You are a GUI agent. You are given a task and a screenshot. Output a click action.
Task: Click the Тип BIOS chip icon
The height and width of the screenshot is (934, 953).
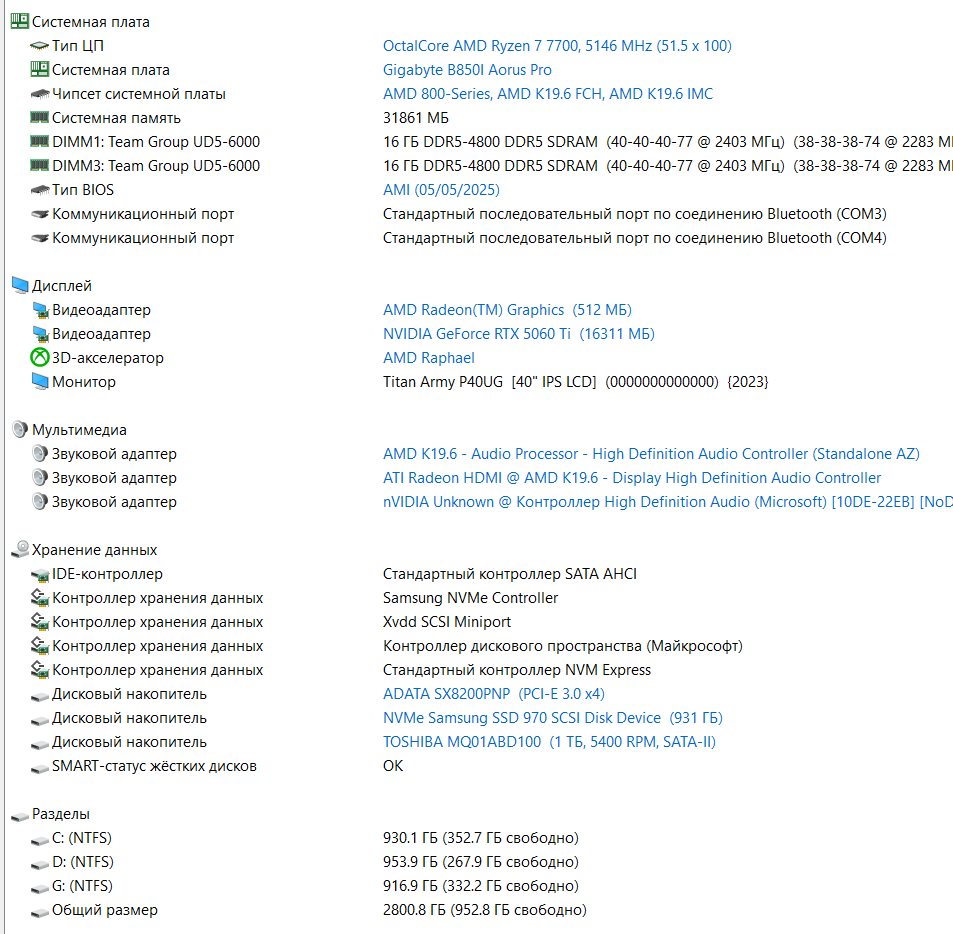[x=40, y=190]
